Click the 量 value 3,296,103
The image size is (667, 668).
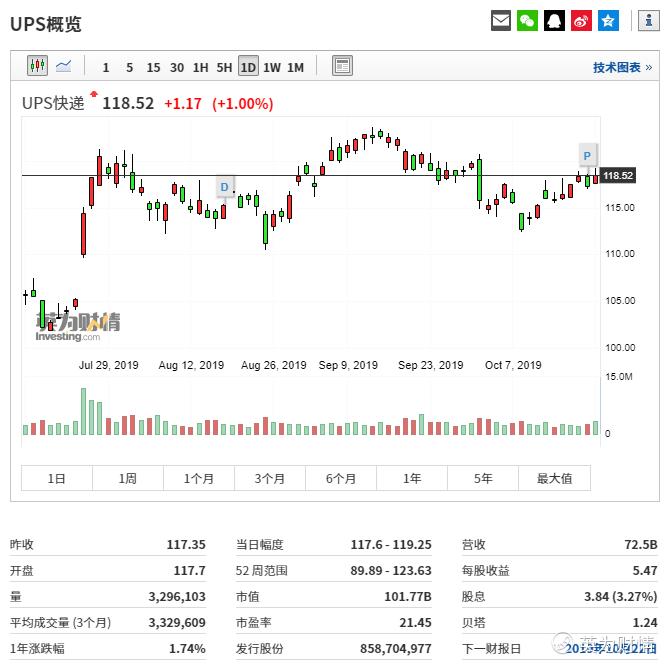(177, 597)
